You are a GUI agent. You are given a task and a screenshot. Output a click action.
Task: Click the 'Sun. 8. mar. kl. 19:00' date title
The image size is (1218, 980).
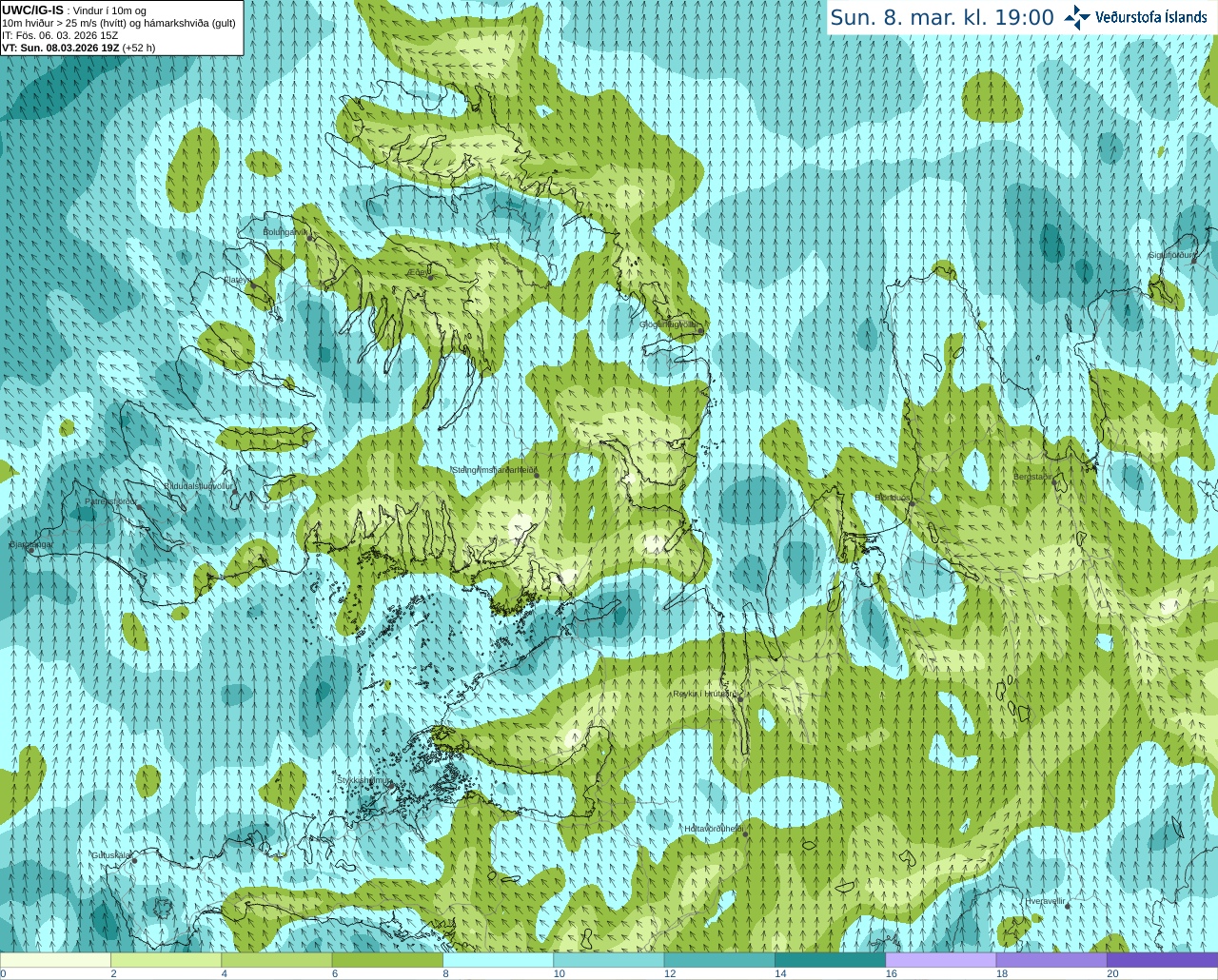tap(942, 17)
